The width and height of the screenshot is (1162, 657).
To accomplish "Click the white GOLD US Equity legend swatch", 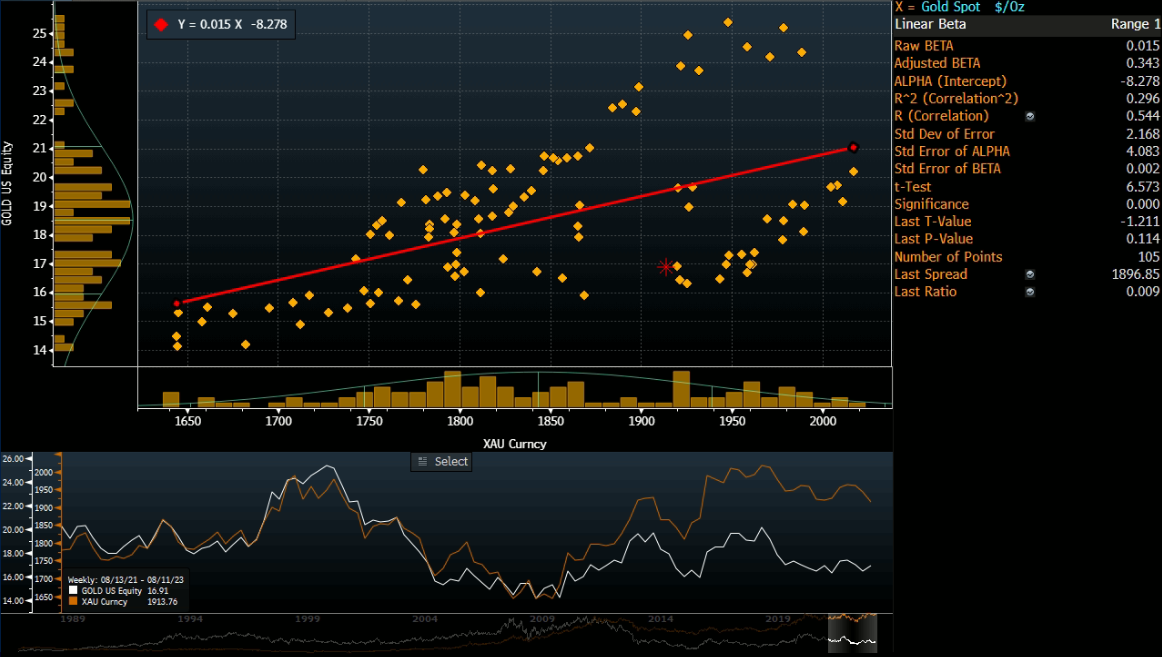I will tap(73, 591).
